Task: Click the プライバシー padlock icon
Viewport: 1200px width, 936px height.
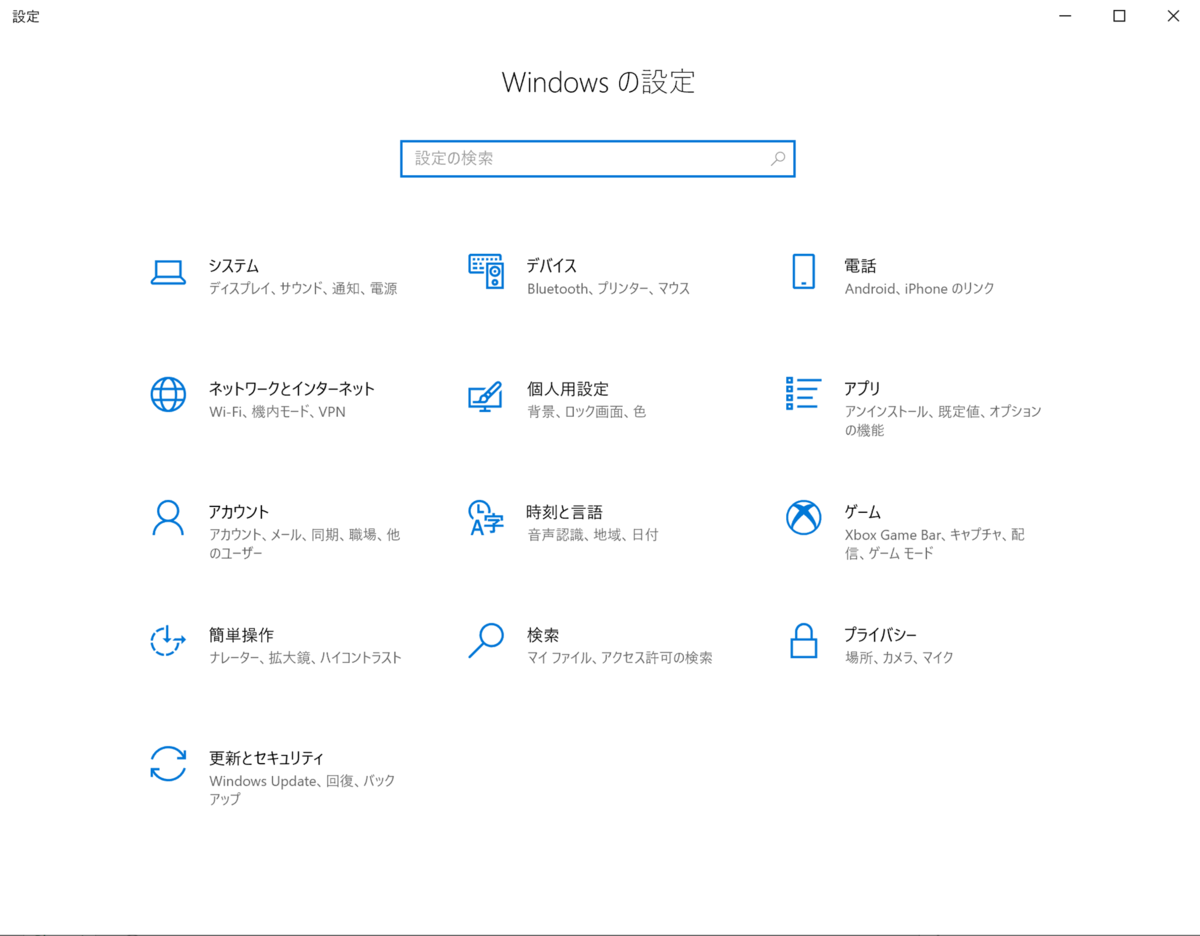Action: [803, 641]
